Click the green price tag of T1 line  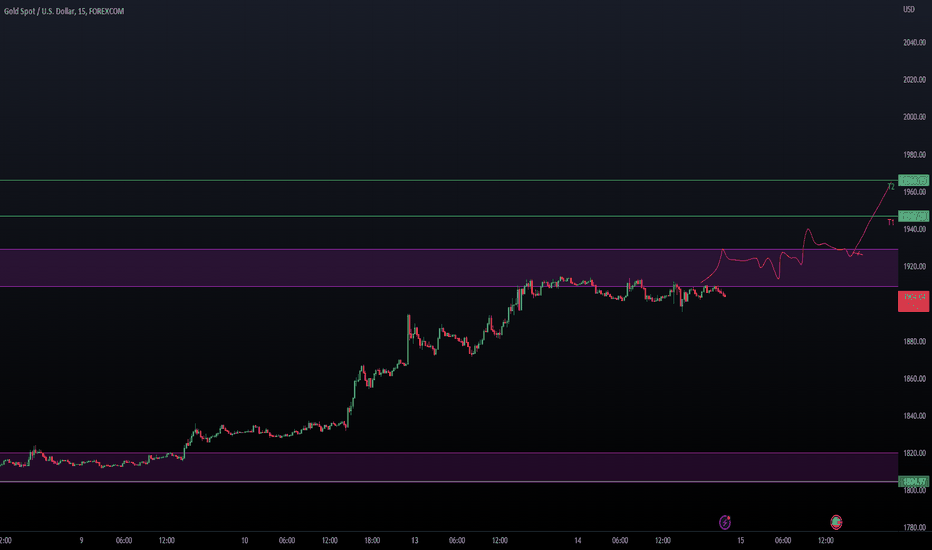pos(914,216)
